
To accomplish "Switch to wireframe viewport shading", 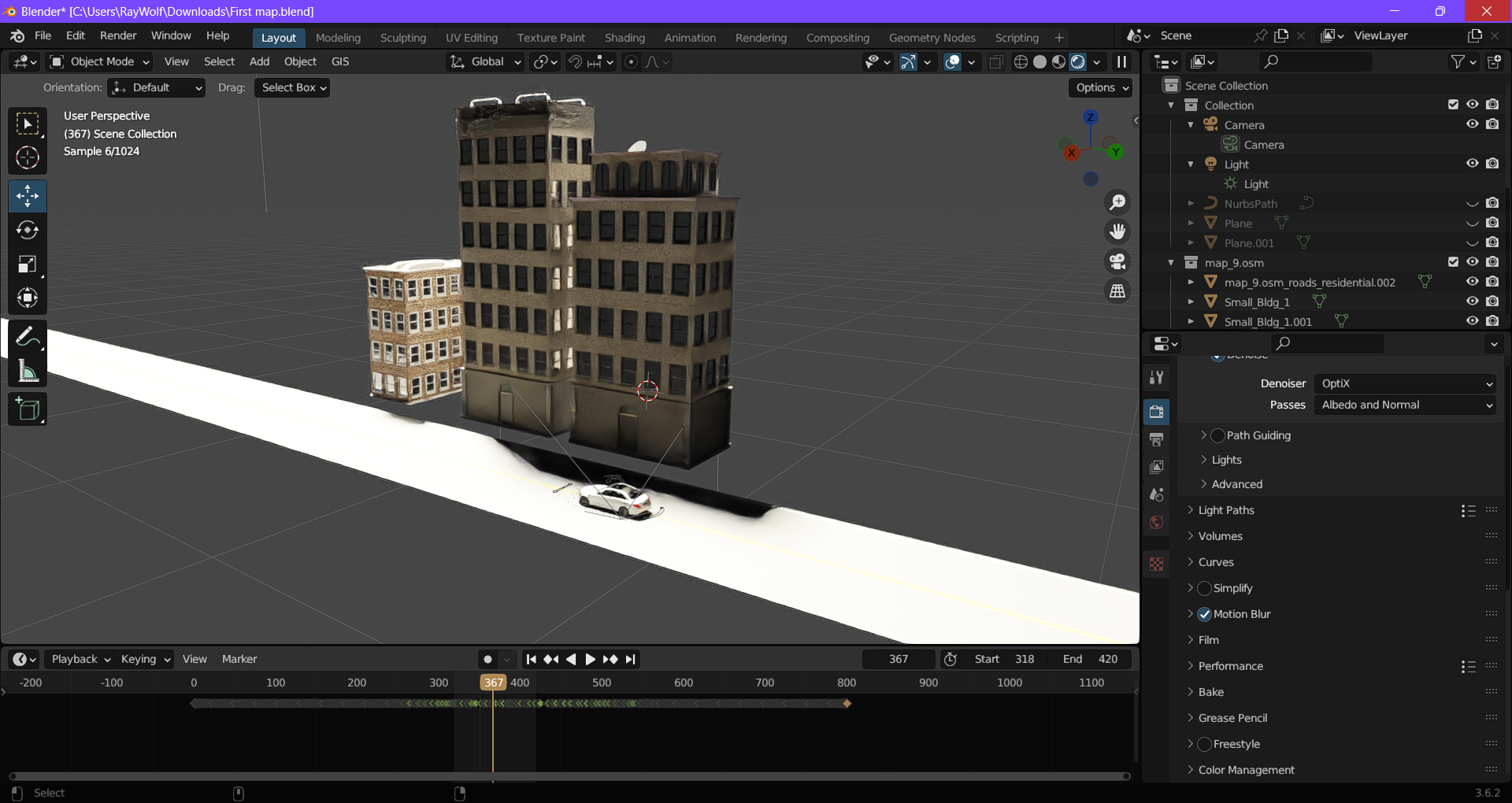I will [1021, 61].
